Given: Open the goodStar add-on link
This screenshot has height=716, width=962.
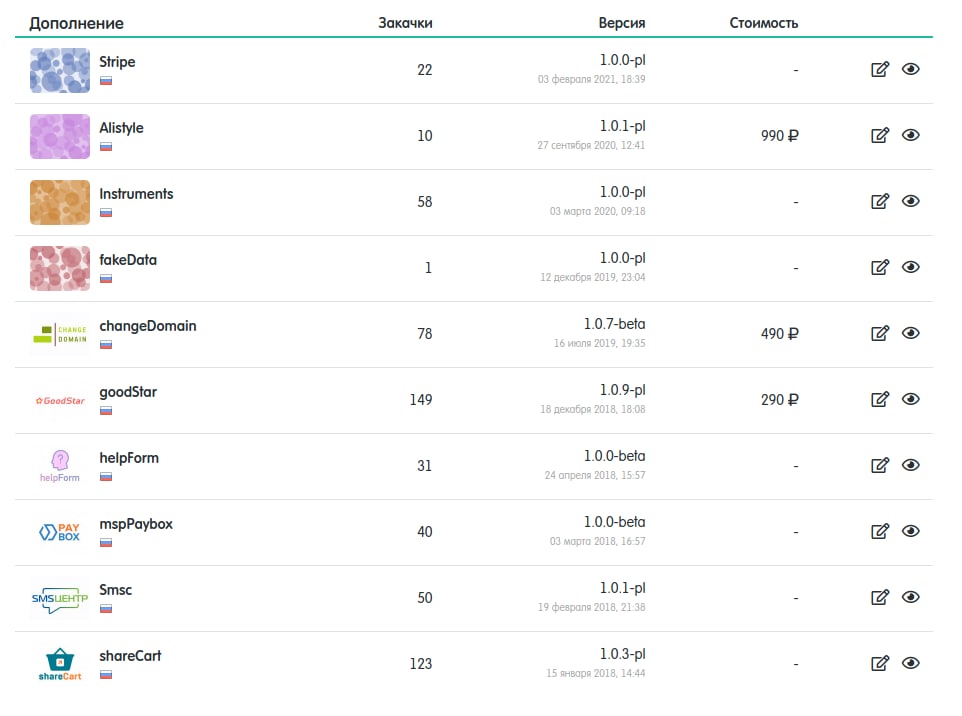Looking at the screenshot, I should pyautogui.click(x=128, y=392).
